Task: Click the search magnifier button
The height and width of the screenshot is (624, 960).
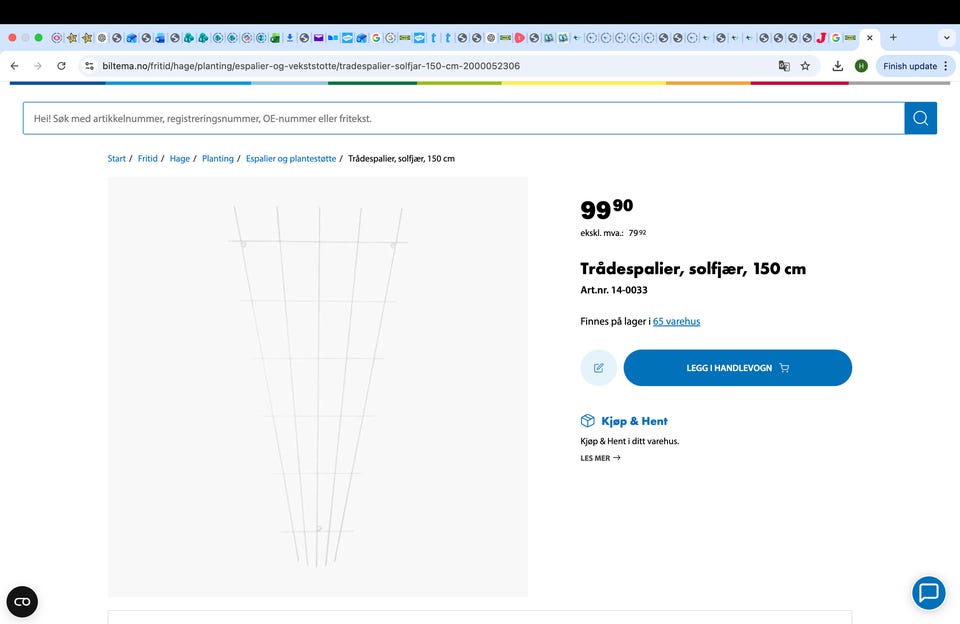Action: (x=920, y=118)
